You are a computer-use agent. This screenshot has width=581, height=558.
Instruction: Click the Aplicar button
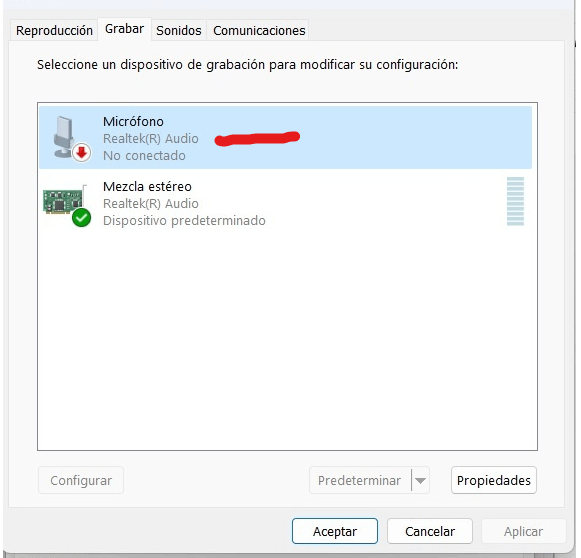(x=523, y=531)
